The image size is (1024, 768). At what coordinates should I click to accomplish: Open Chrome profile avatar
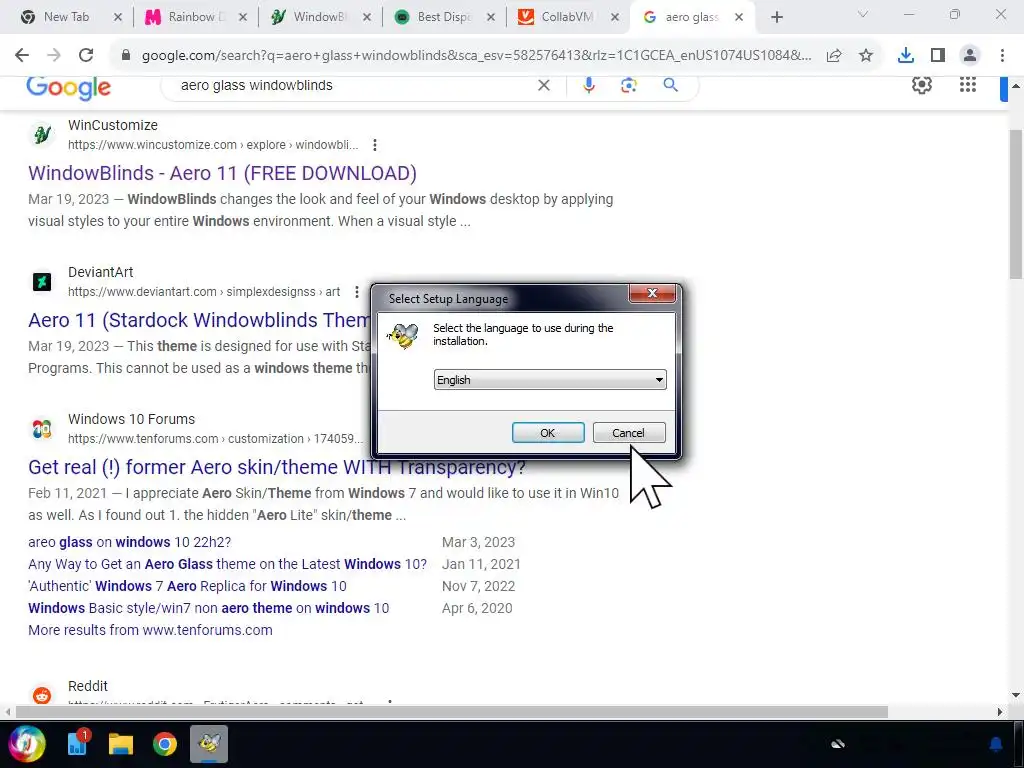970,56
